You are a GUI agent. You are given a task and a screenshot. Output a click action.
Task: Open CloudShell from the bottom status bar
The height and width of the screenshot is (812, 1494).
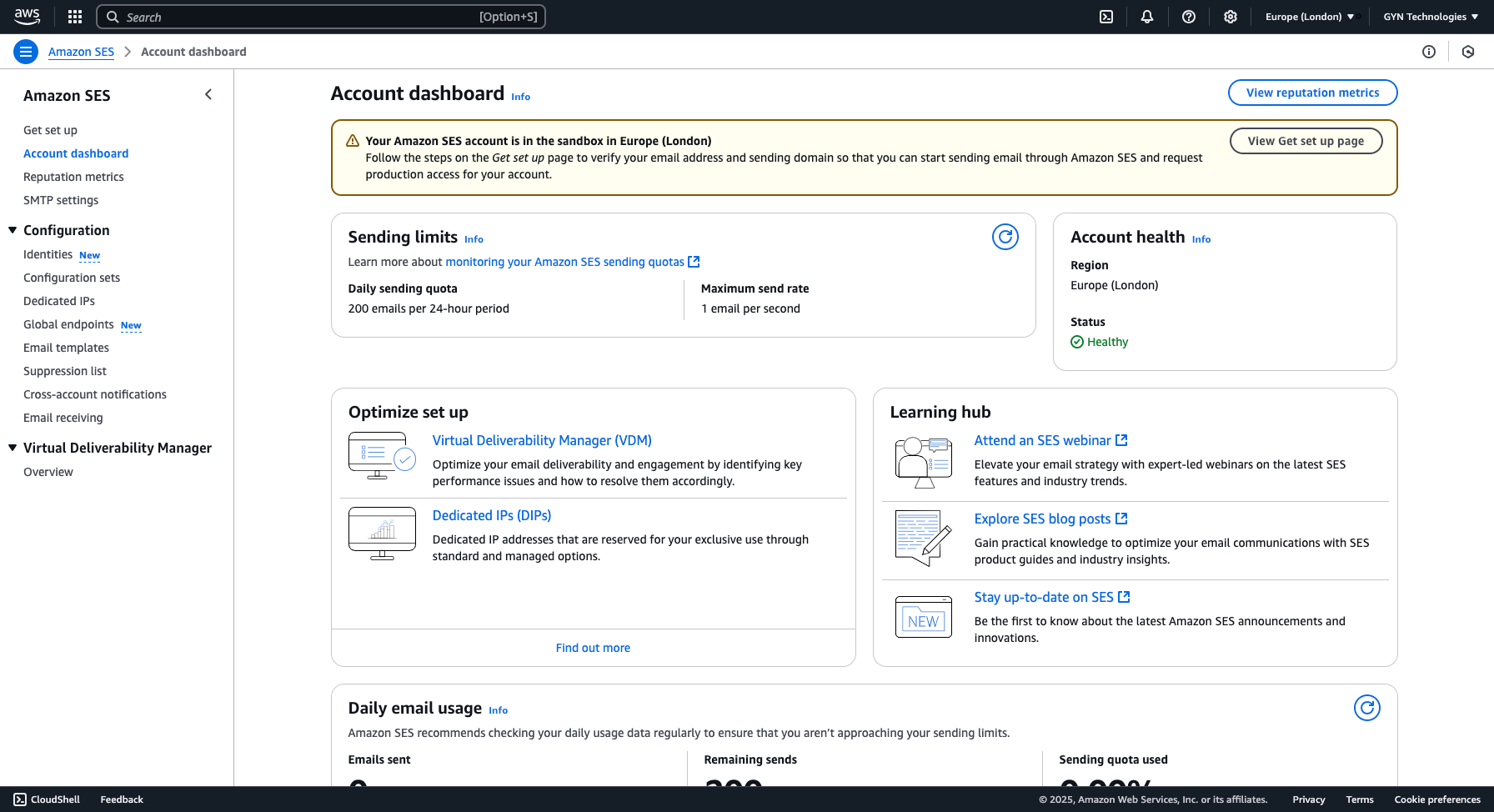tap(47, 799)
